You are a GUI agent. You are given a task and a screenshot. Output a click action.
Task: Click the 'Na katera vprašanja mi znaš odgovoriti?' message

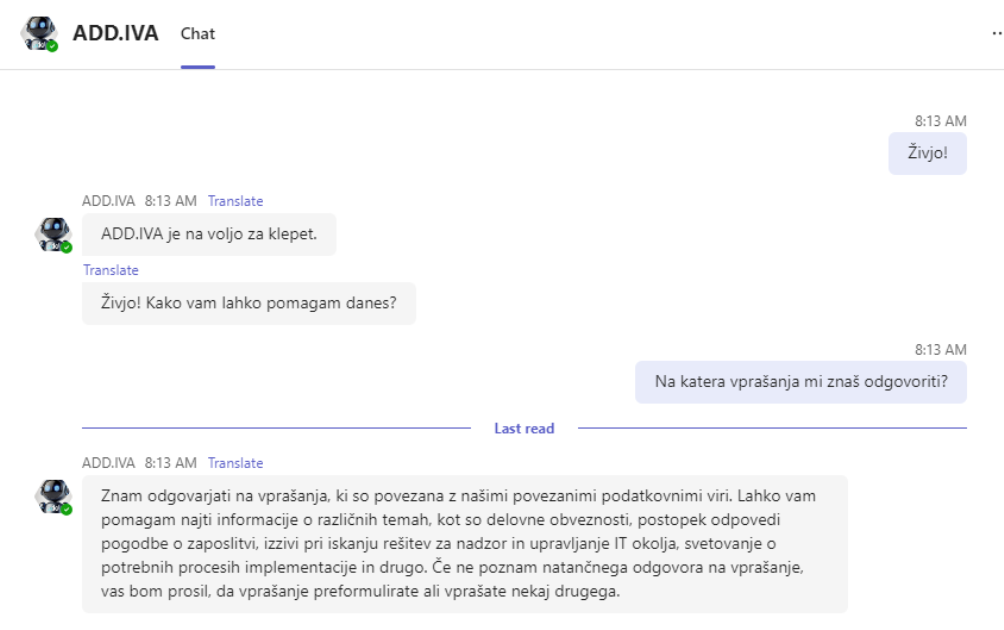(x=800, y=382)
